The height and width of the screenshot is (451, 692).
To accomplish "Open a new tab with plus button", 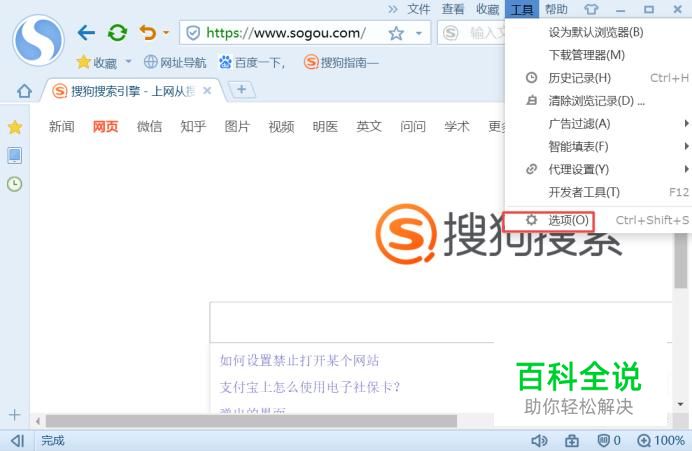I will pyautogui.click(x=241, y=90).
